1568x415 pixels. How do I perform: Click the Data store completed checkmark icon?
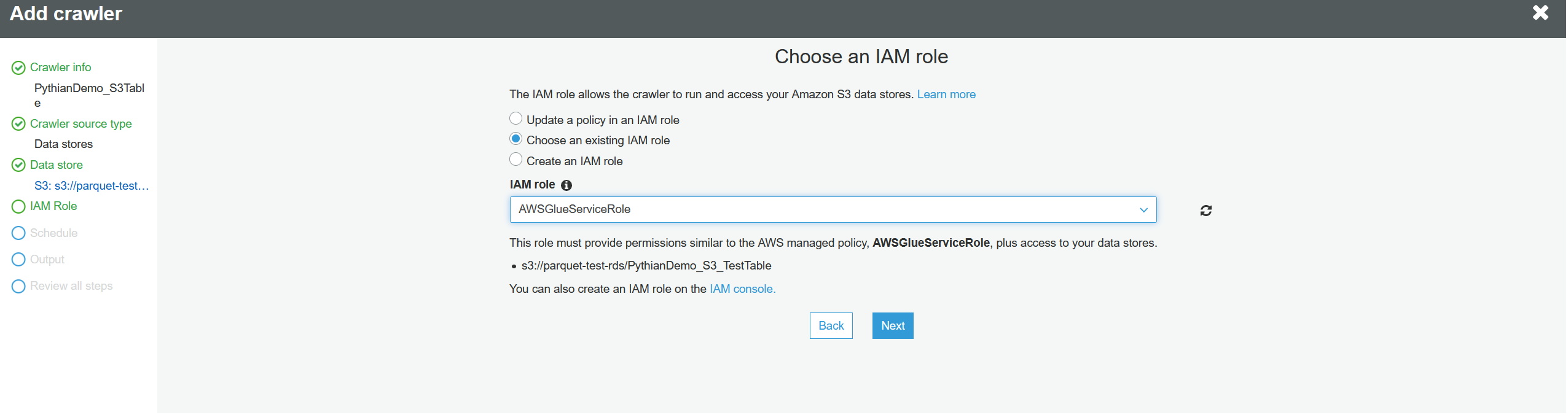[x=18, y=165]
